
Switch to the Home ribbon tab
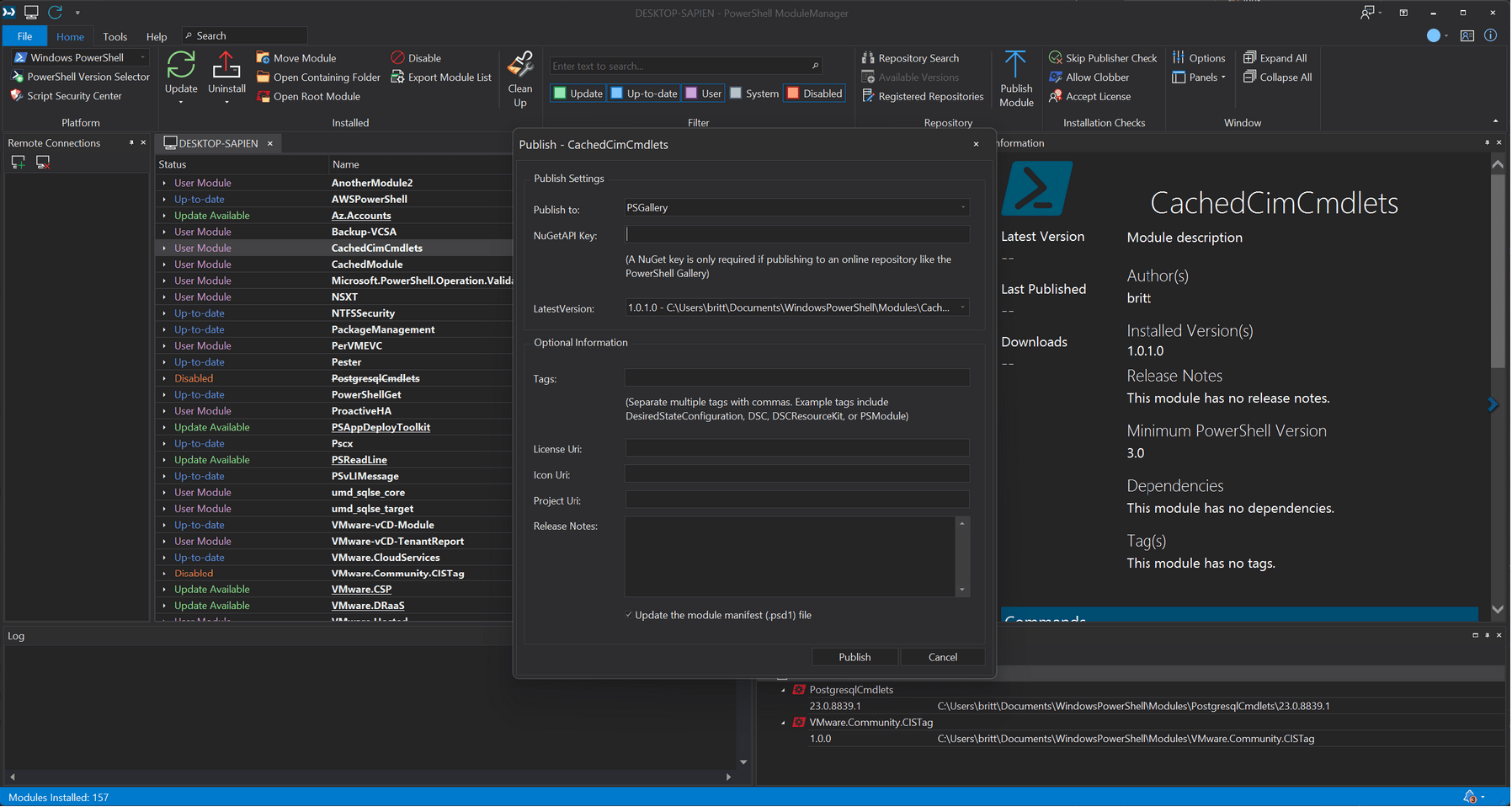point(70,36)
